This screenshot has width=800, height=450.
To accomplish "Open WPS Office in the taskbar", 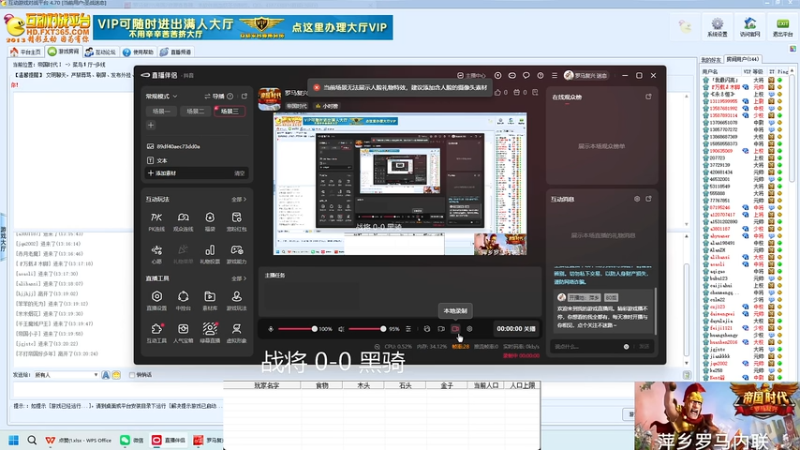I will (79, 440).
